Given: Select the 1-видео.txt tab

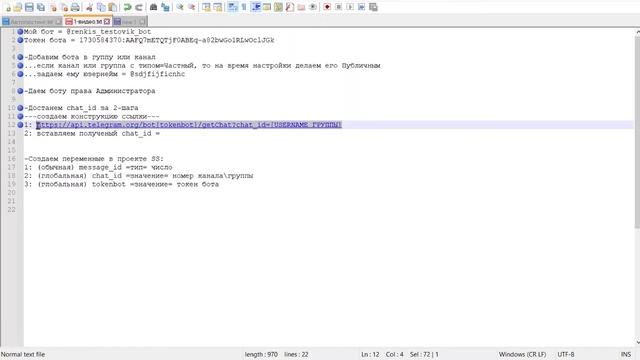Looking at the screenshot, I should [x=87, y=22].
